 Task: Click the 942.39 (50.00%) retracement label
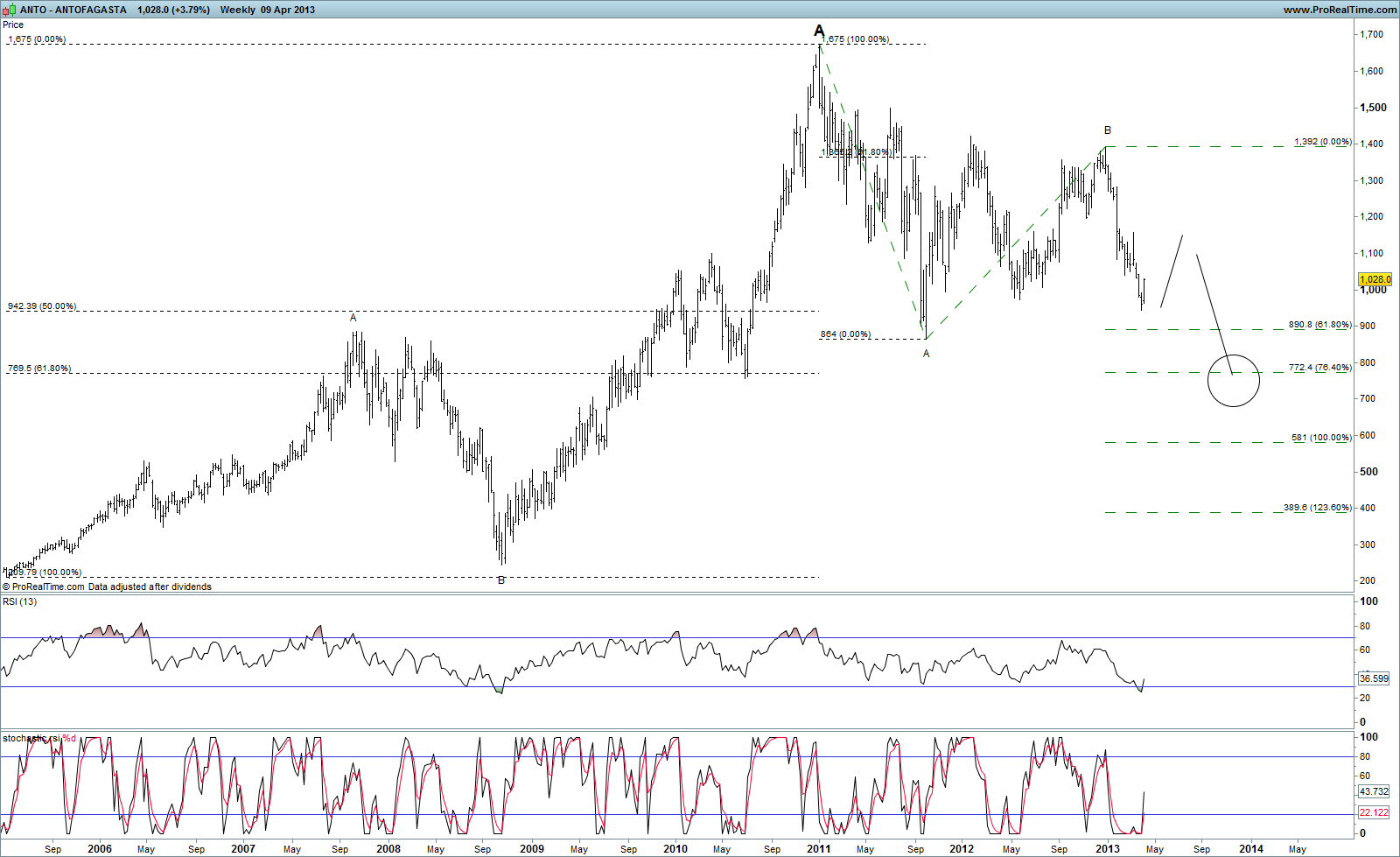click(42, 306)
